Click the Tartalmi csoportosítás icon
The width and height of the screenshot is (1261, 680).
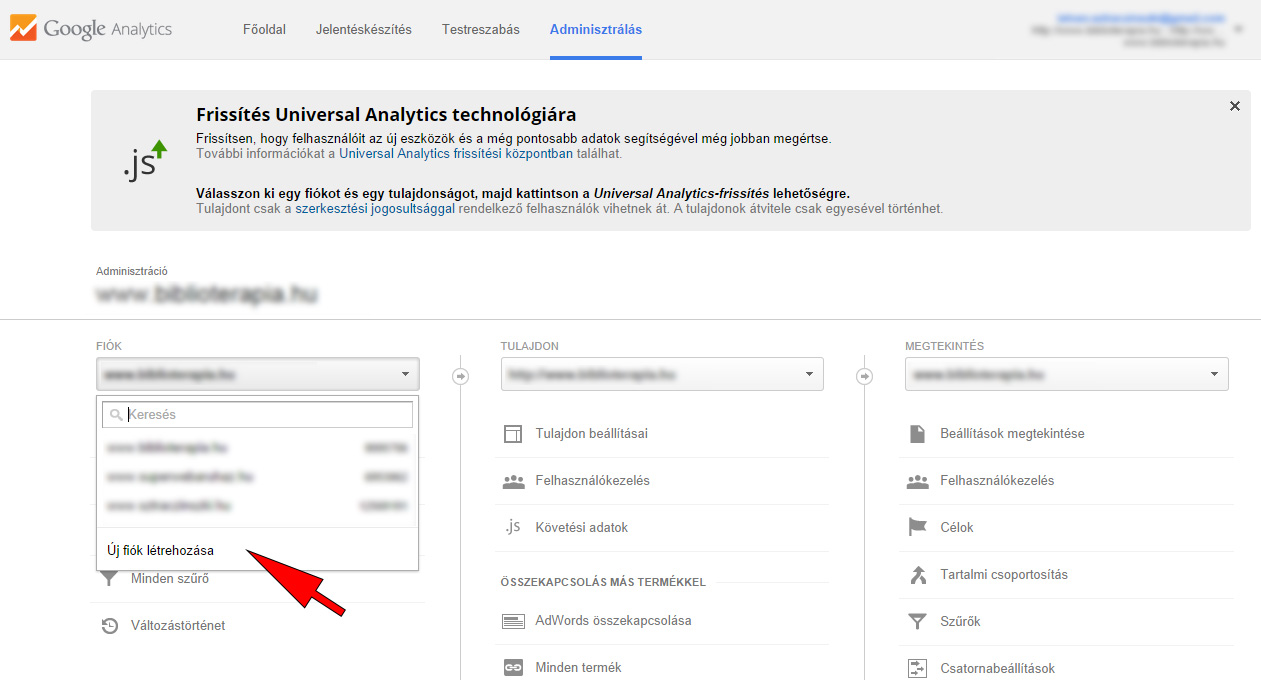[x=917, y=574]
